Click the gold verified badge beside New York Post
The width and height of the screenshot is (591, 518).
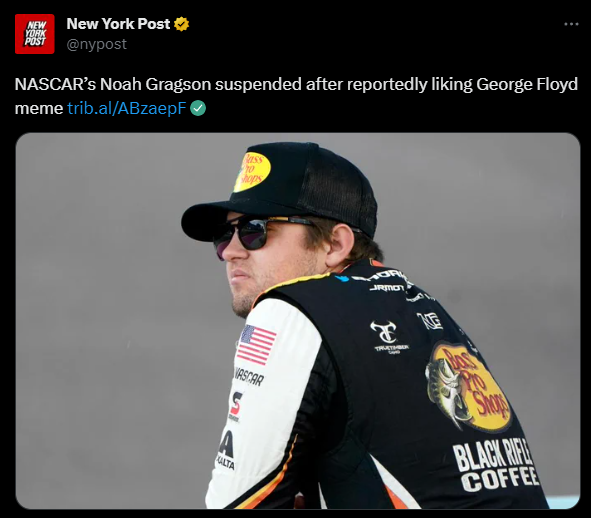pyautogui.click(x=181, y=24)
